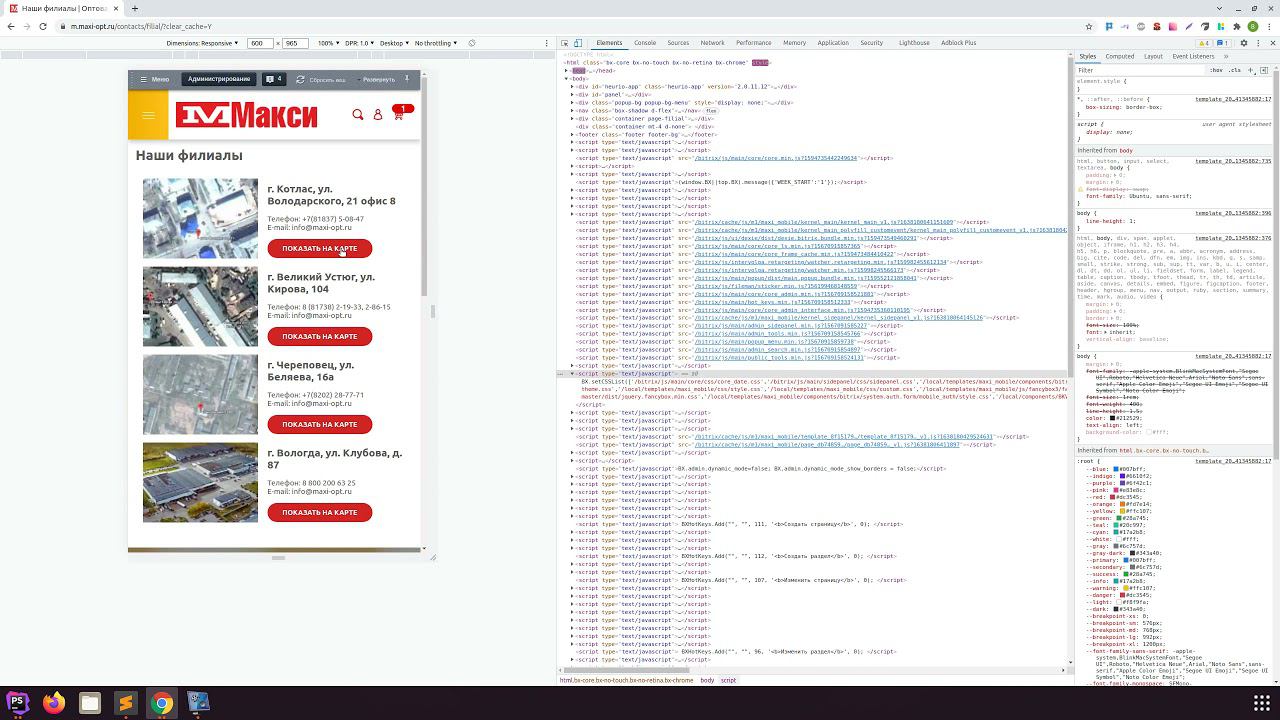1280x720 pixels.
Task: Open the user account icon in site header
Action: pyautogui.click(x=378, y=115)
